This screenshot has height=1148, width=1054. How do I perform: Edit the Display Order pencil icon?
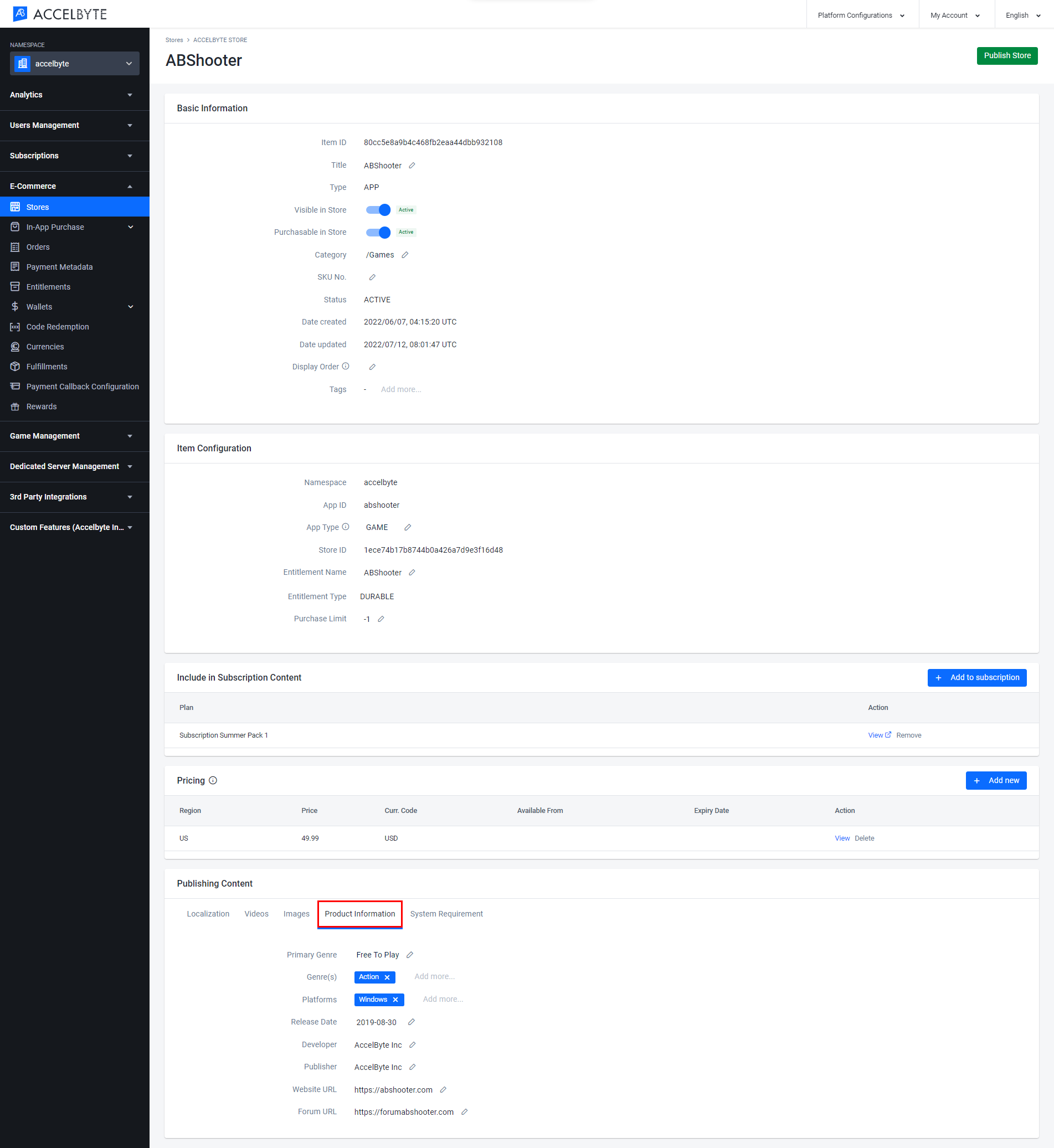coord(372,367)
